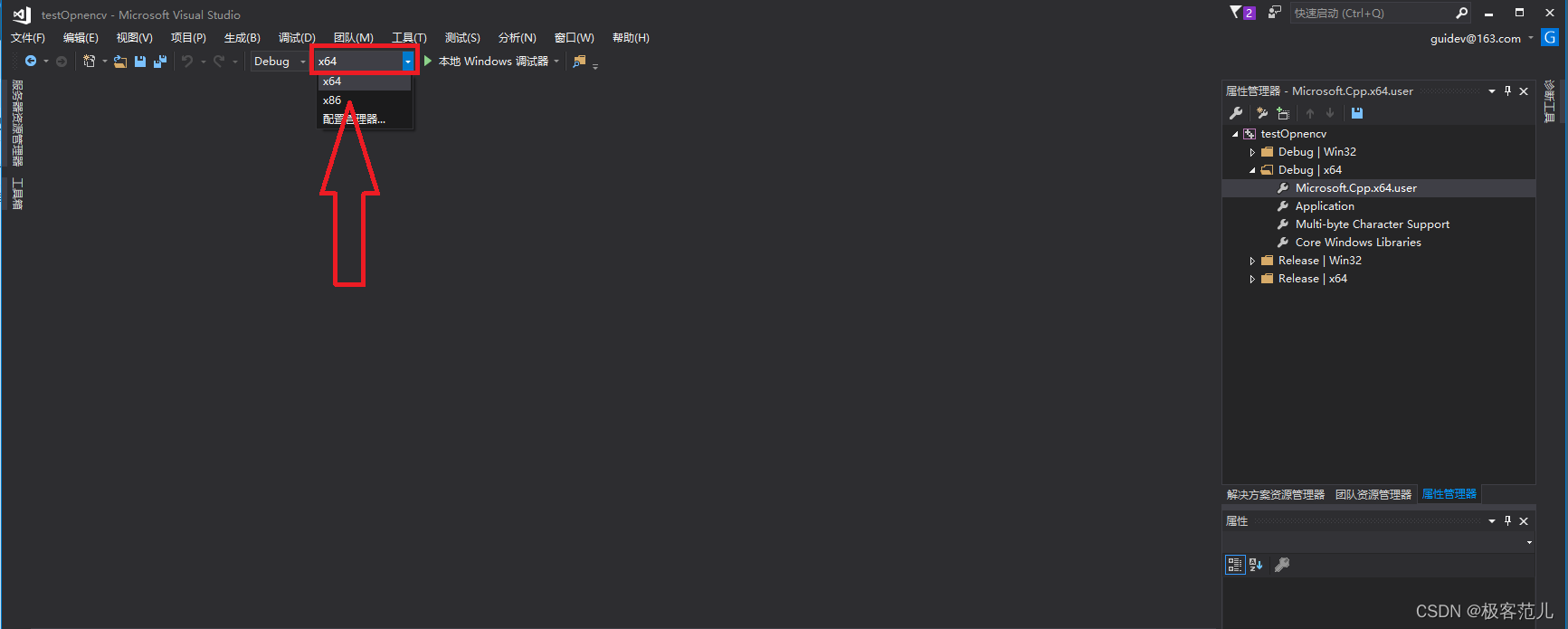Open the 生成(B) menu
This screenshot has height=629, width=1568.
[x=242, y=38]
